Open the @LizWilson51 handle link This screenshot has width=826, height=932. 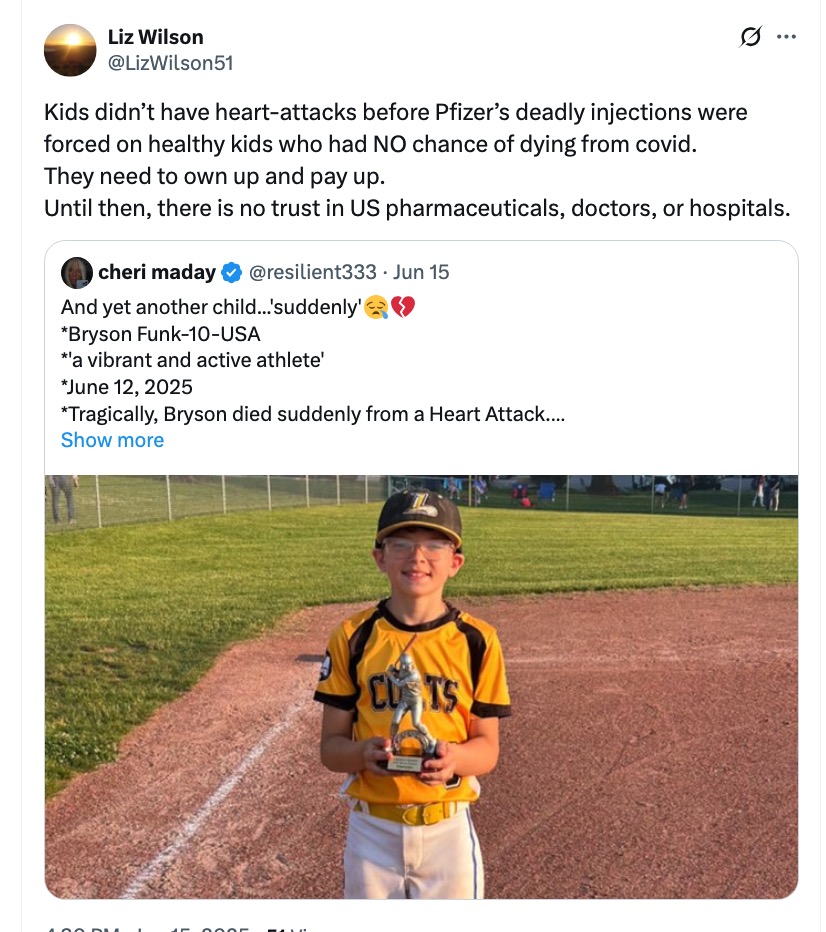(170, 62)
